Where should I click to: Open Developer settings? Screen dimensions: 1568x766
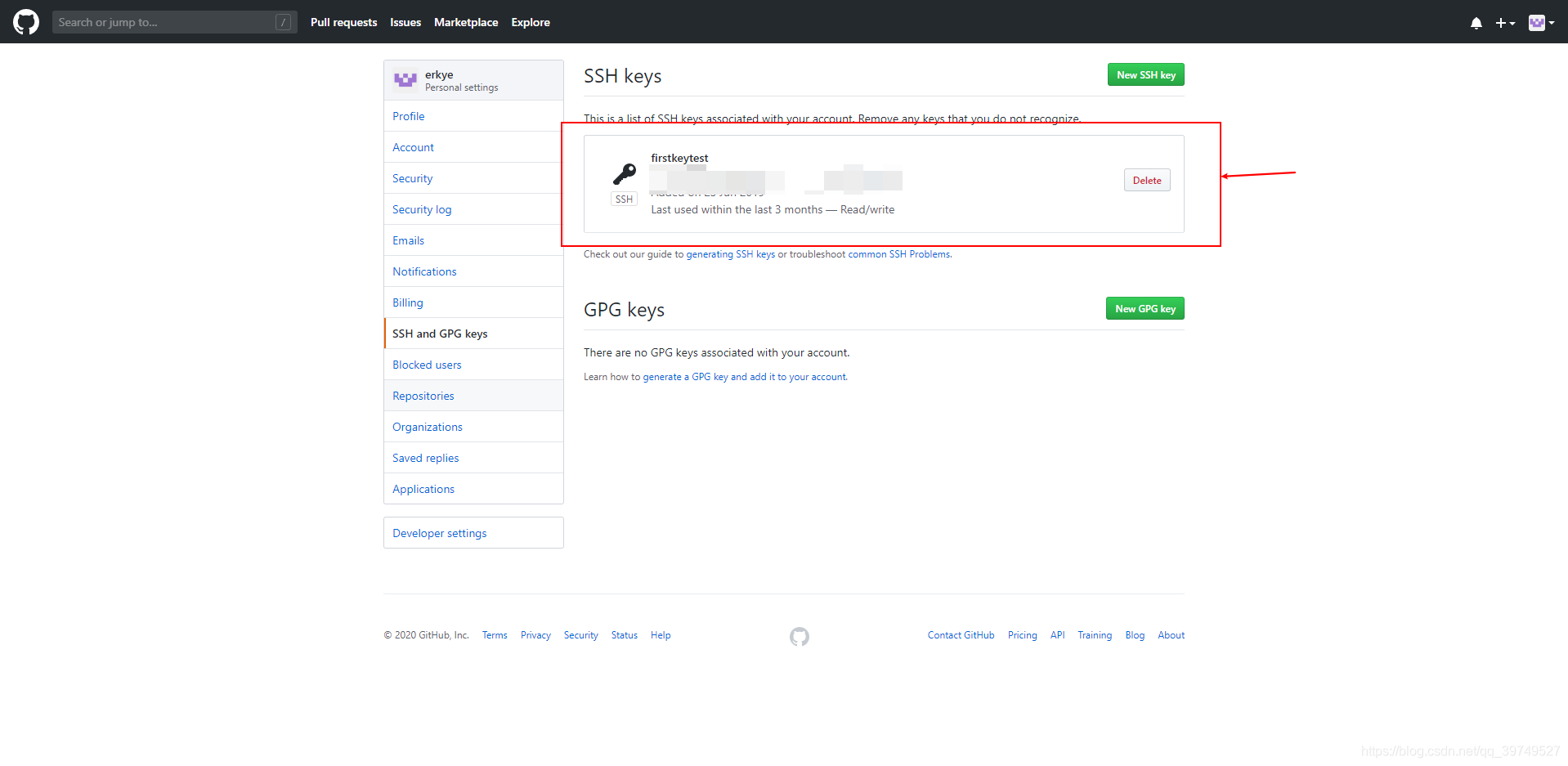pos(473,533)
